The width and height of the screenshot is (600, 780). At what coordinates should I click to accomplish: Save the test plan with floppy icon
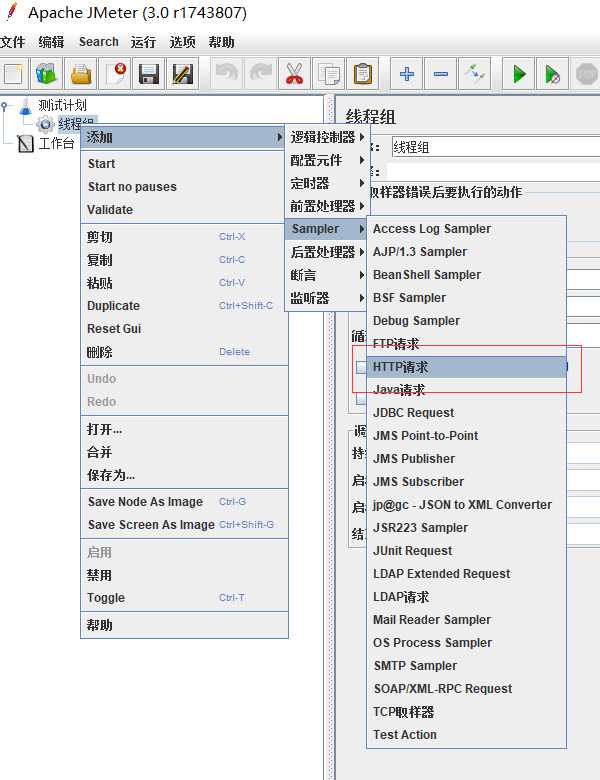[149, 75]
